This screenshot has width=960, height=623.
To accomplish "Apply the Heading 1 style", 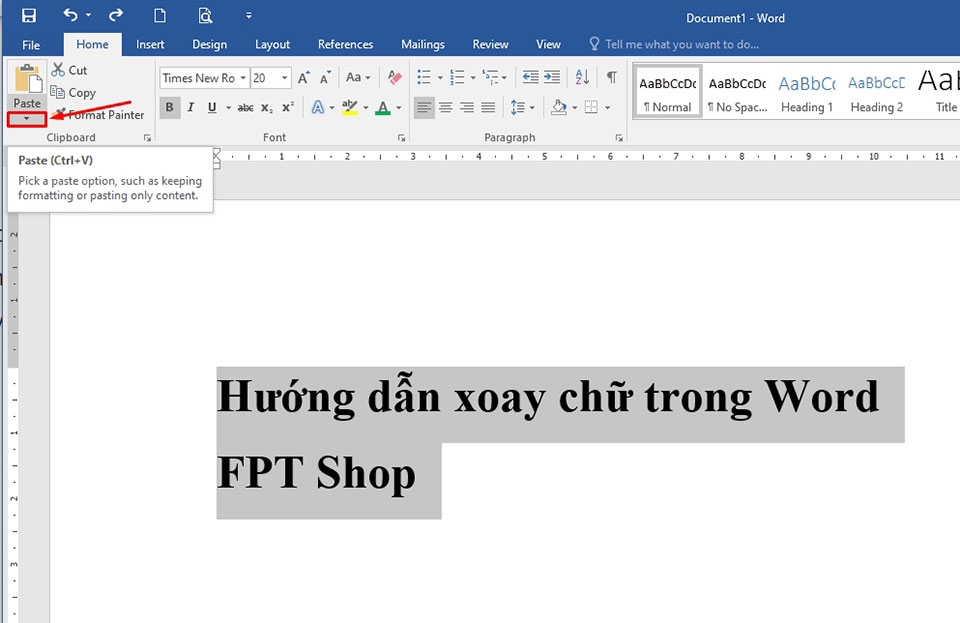I will pyautogui.click(x=806, y=92).
